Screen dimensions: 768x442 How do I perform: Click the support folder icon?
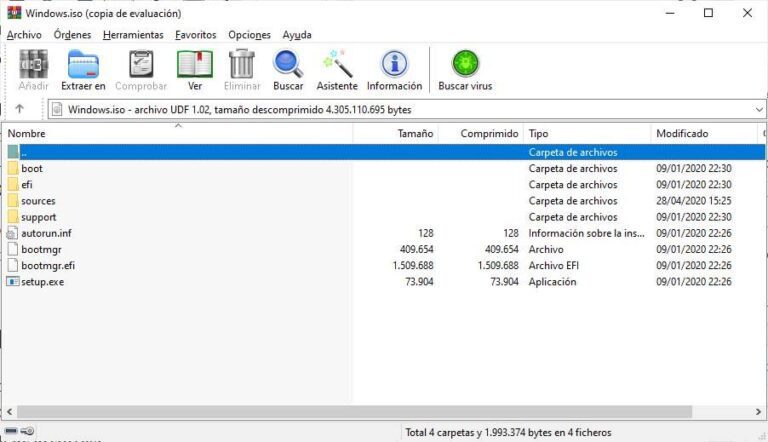coord(13,217)
